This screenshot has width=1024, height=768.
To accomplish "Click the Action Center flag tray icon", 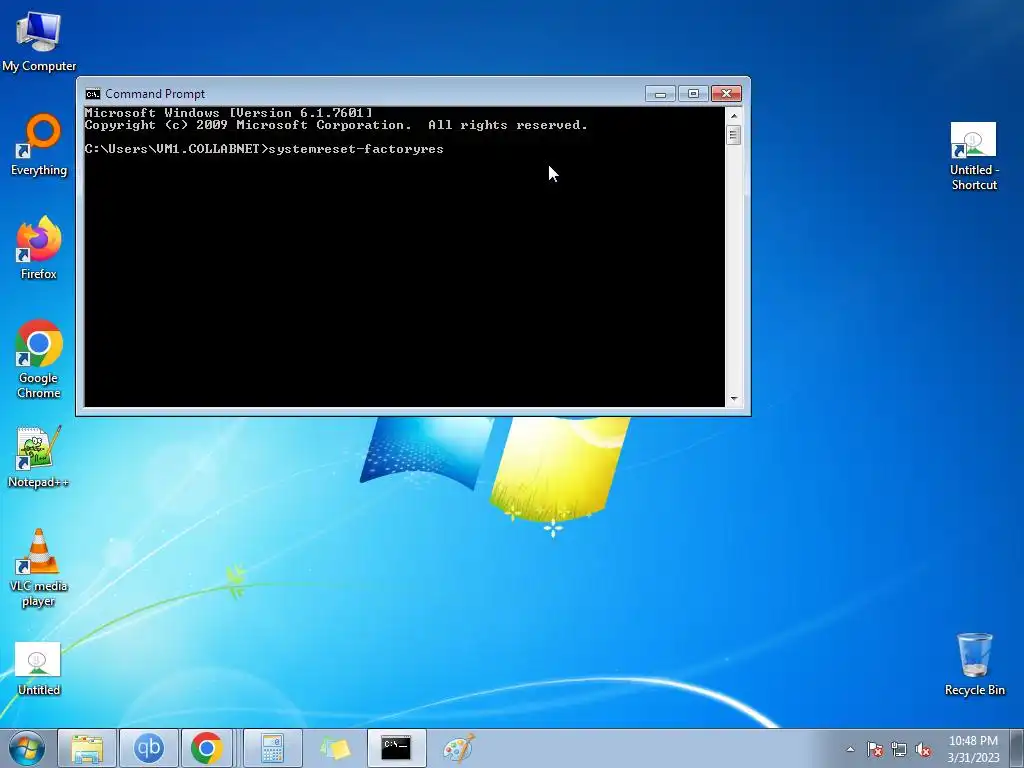I will point(874,750).
